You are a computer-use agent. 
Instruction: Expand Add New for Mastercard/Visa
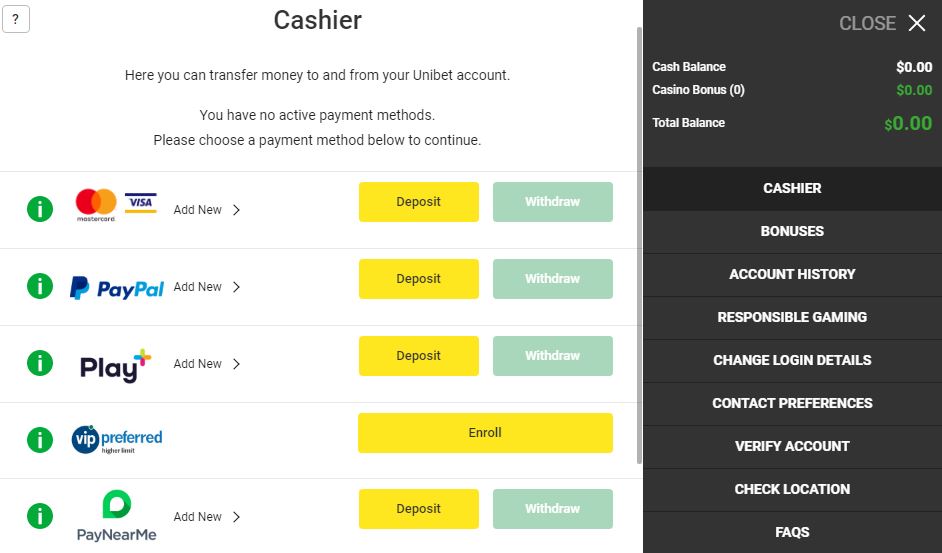(x=207, y=210)
